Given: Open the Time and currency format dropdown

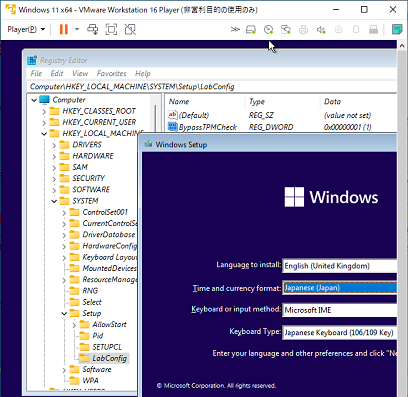Looking at the screenshot, I should (339, 288).
